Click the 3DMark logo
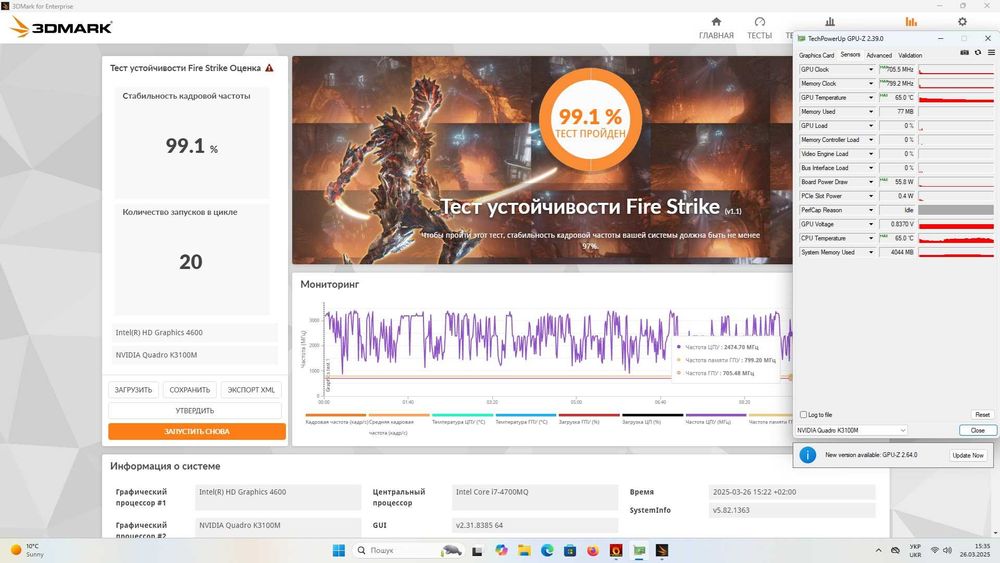 pyautogui.click(x=61, y=27)
